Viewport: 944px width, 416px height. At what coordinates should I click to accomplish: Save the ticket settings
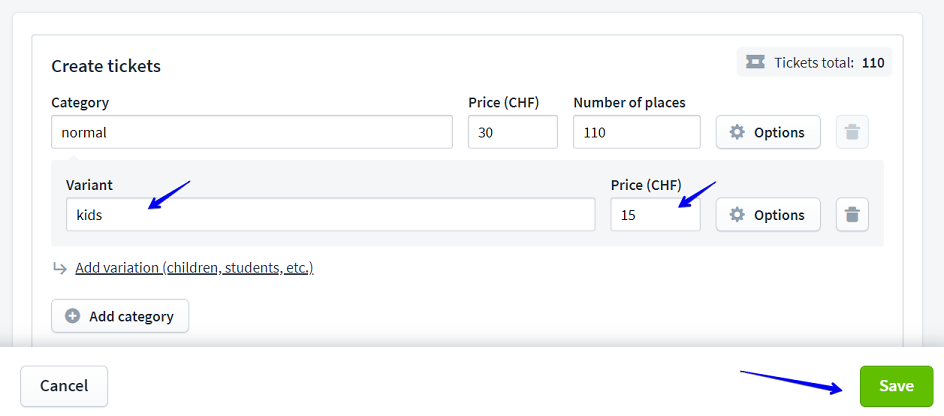pyautogui.click(x=896, y=386)
